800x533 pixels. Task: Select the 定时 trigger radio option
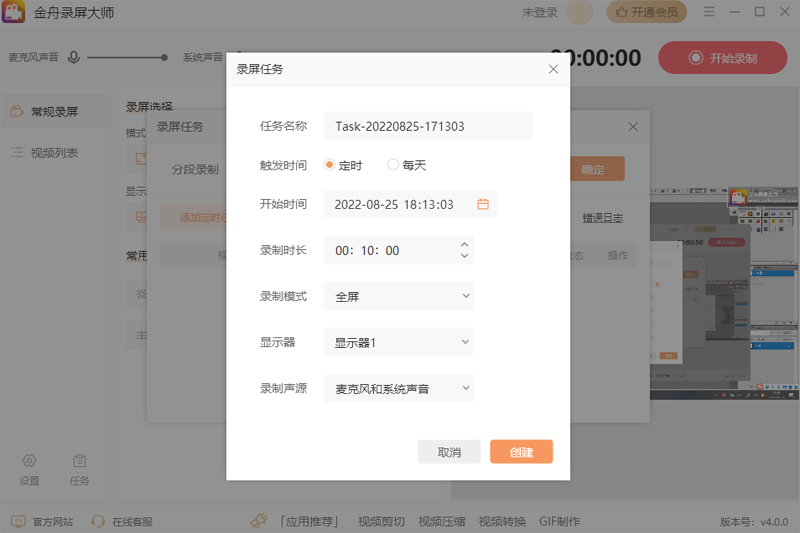click(x=329, y=165)
